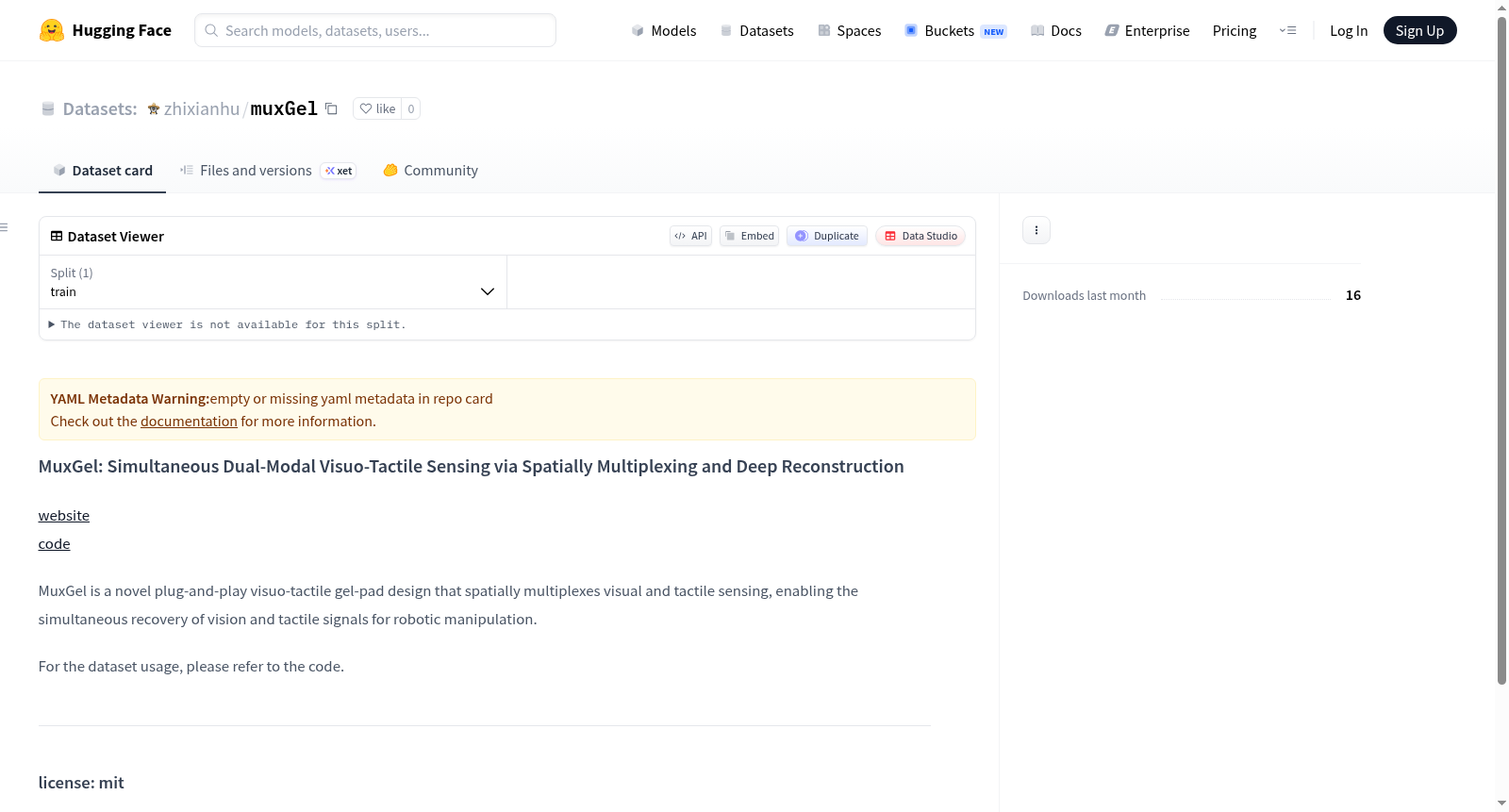This screenshot has width=1509, height=812.
Task: Click the 'YAML Metadata Warning:' text
Action: 130,399
